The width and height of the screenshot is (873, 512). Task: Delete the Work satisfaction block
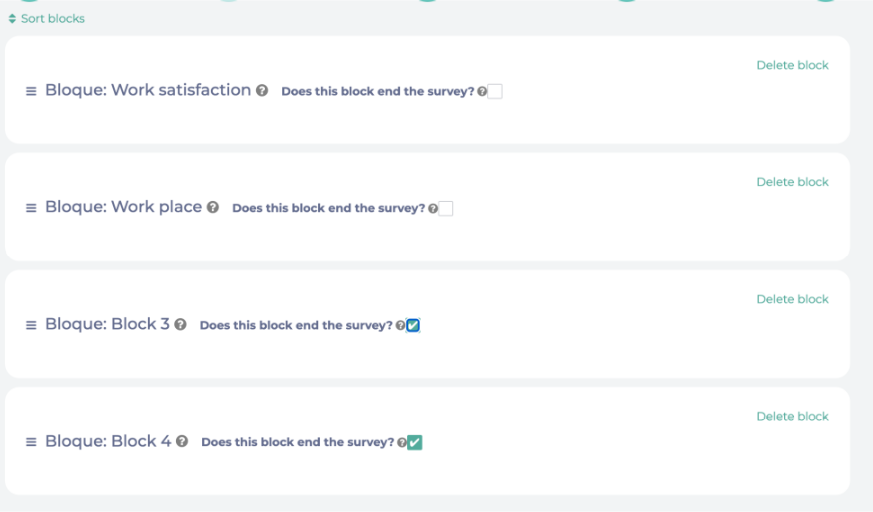792,65
